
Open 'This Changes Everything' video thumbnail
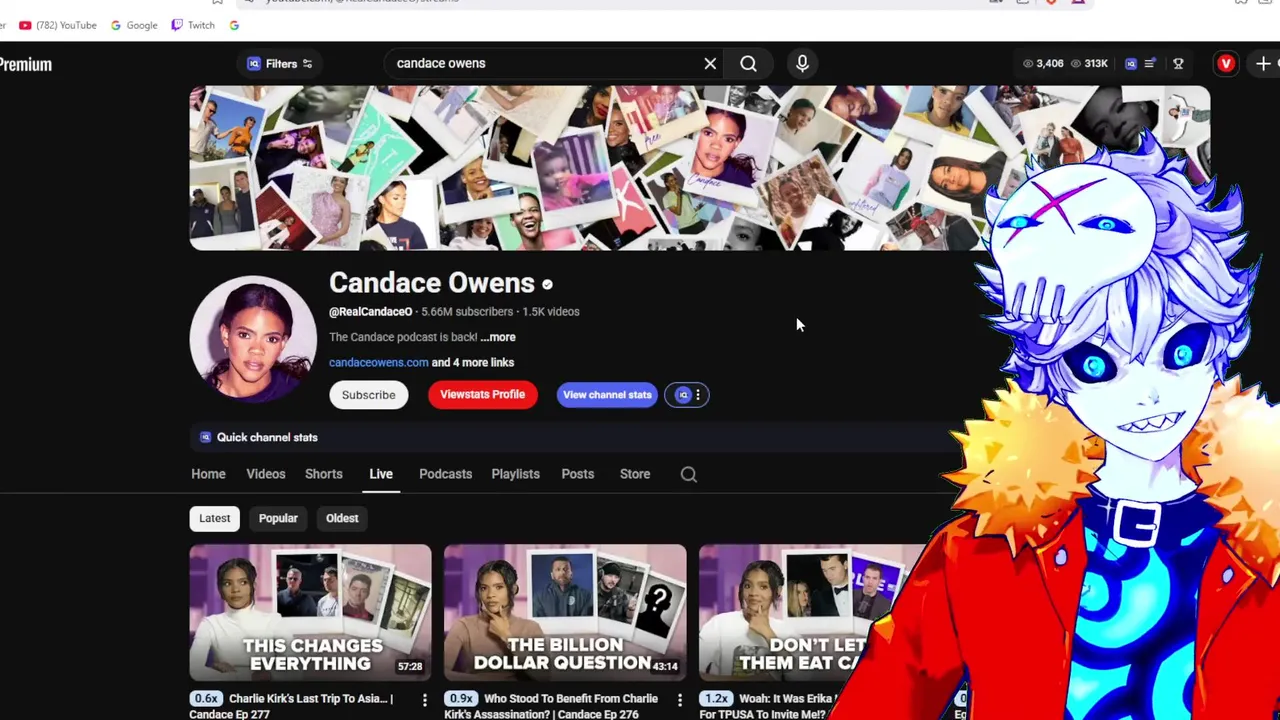click(310, 612)
